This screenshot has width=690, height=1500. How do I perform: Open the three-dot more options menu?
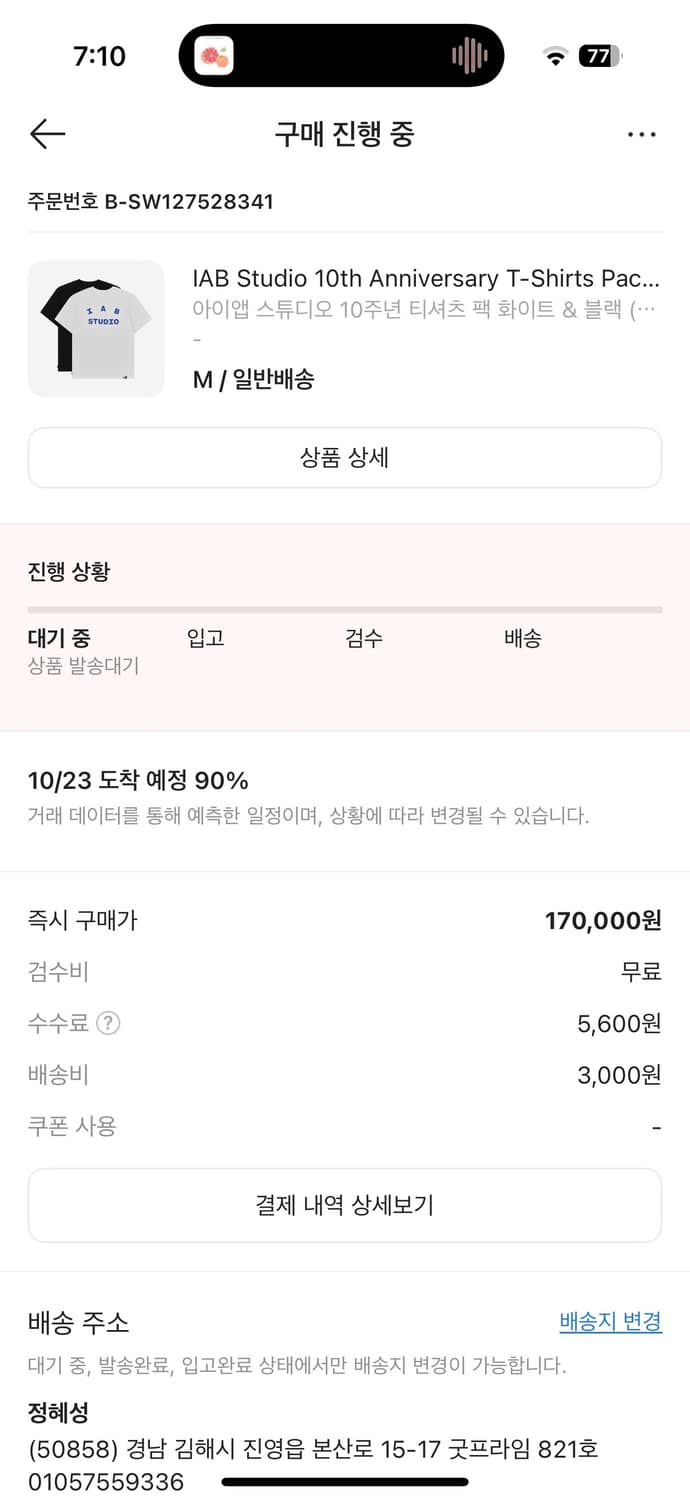641,135
